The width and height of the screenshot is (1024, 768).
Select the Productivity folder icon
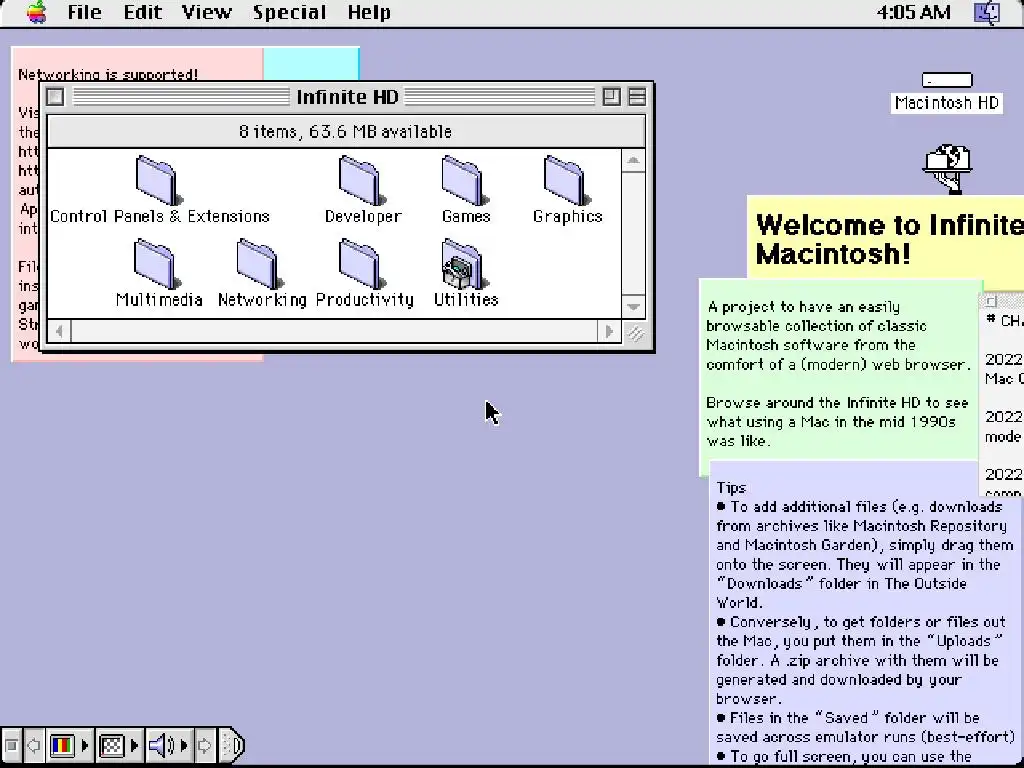click(x=362, y=264)
